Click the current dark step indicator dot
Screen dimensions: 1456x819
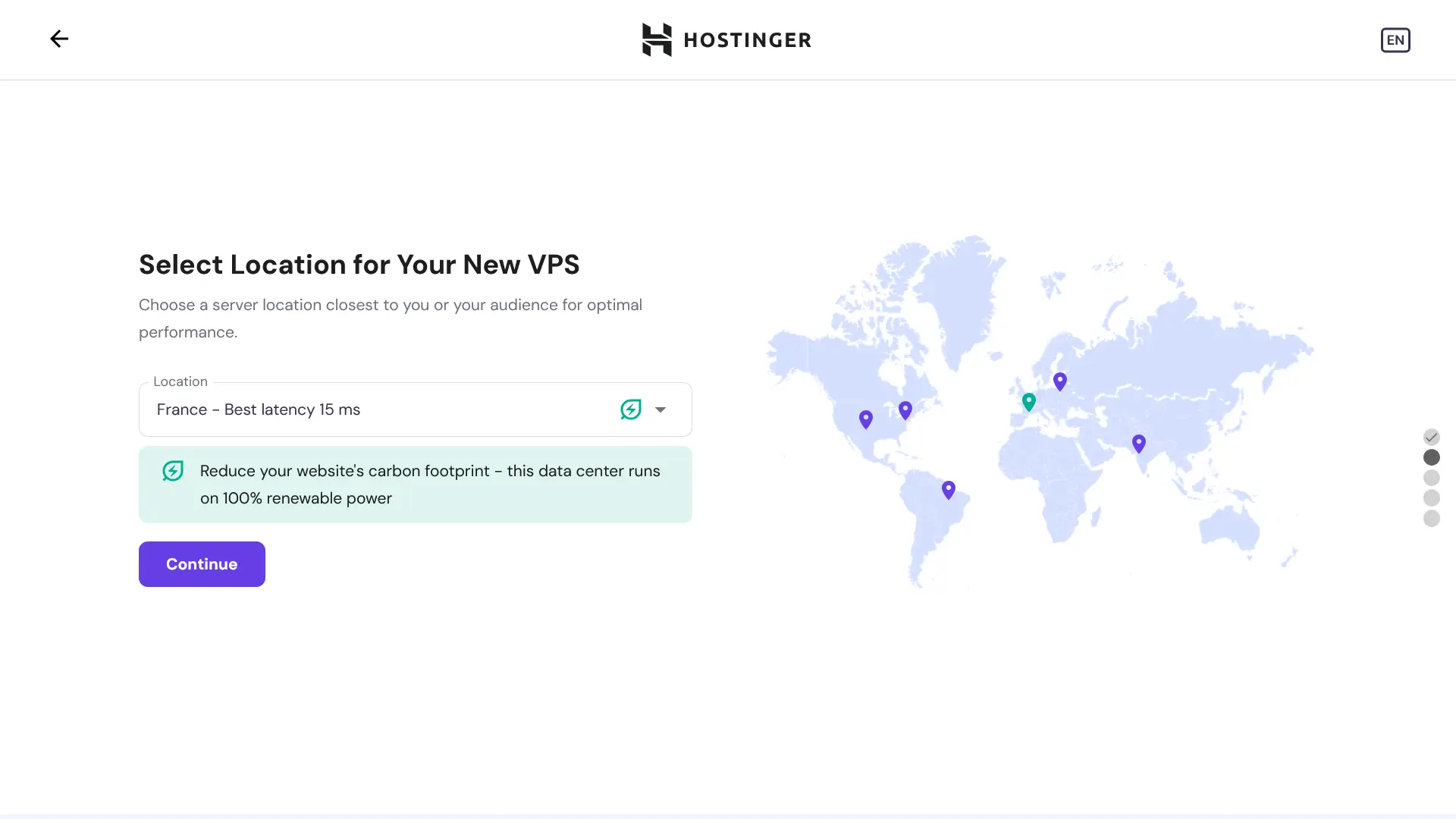point(1431,457)
